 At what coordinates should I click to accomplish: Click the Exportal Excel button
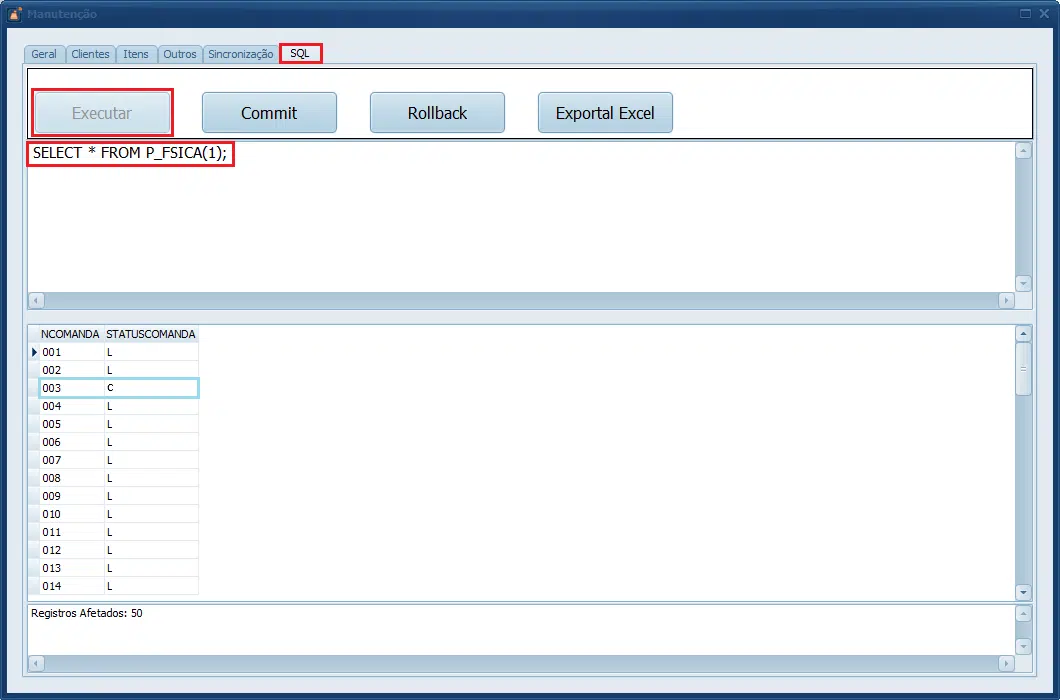pos(605,112)
